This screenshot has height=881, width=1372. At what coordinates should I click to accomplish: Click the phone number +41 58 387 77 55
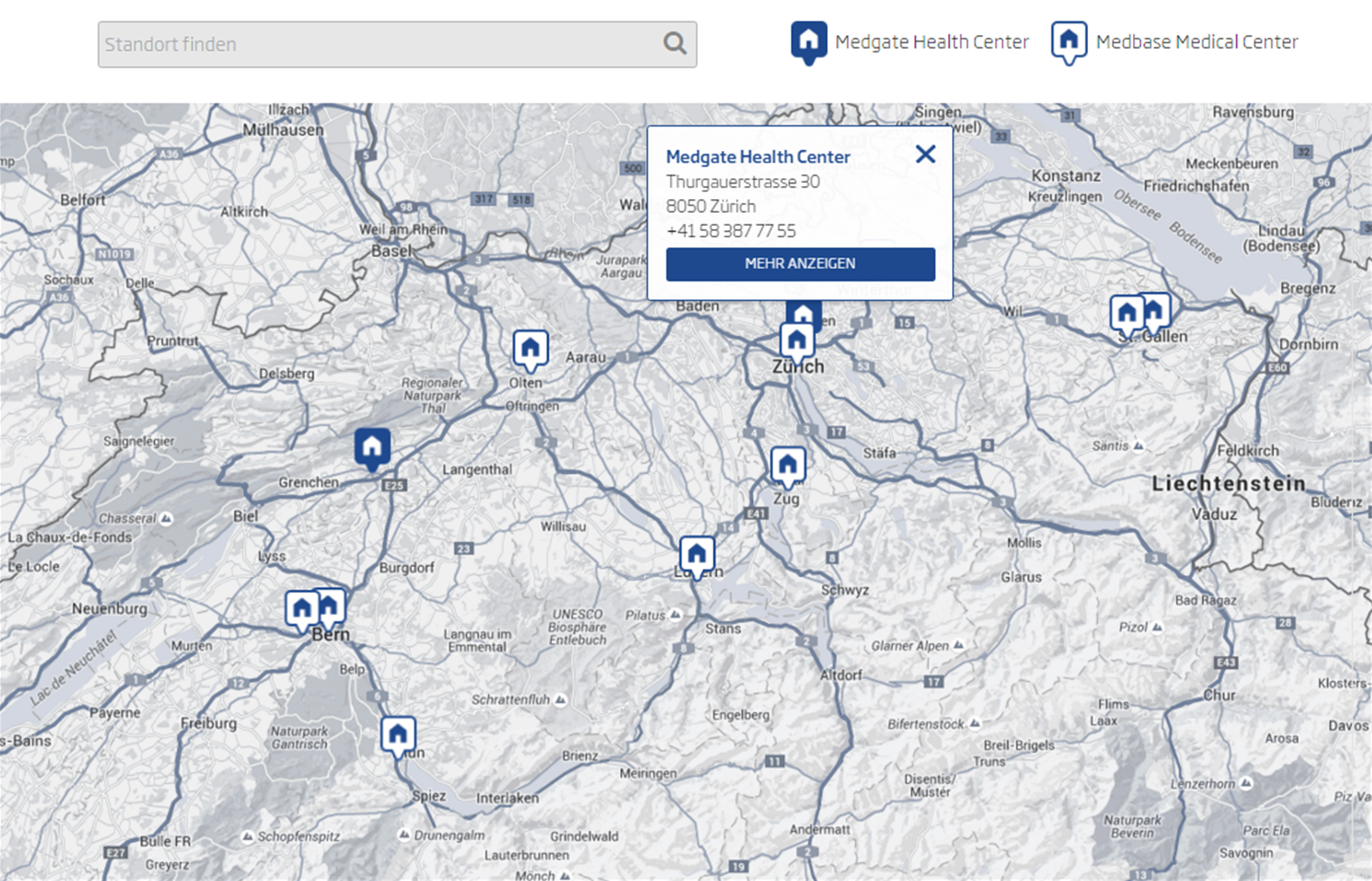click(731, 231)
